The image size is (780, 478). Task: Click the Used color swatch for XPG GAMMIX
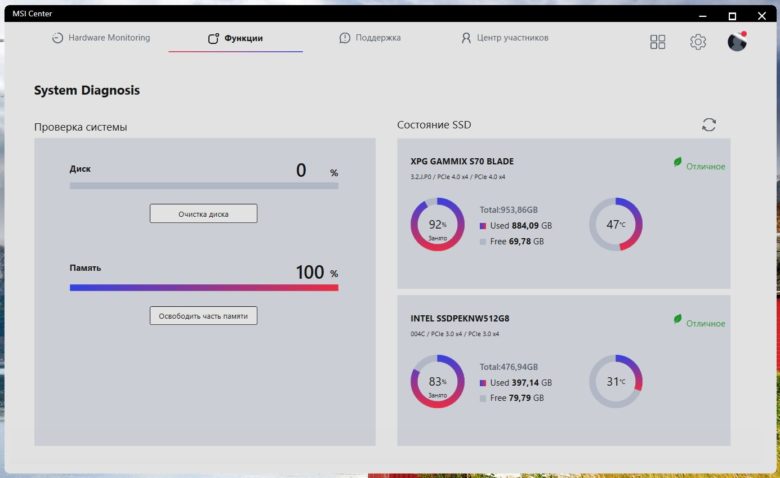point(483,226)
